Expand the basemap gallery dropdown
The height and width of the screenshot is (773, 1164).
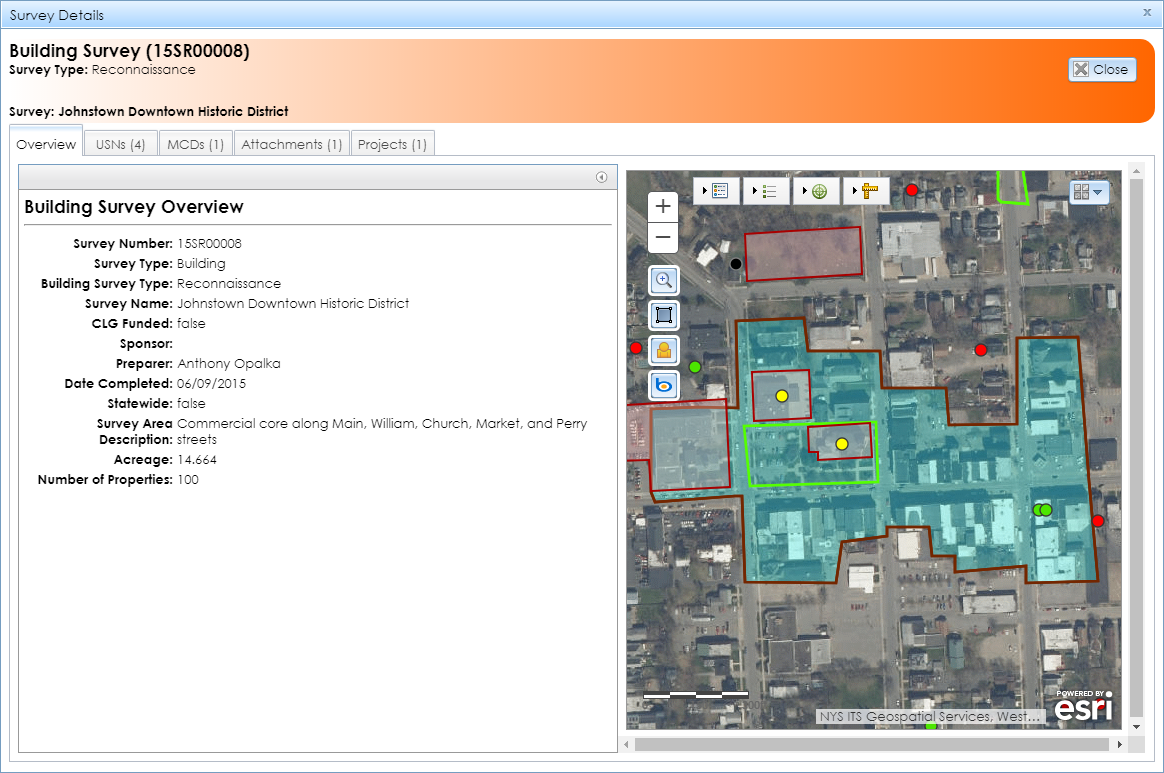pos(1089,192)
